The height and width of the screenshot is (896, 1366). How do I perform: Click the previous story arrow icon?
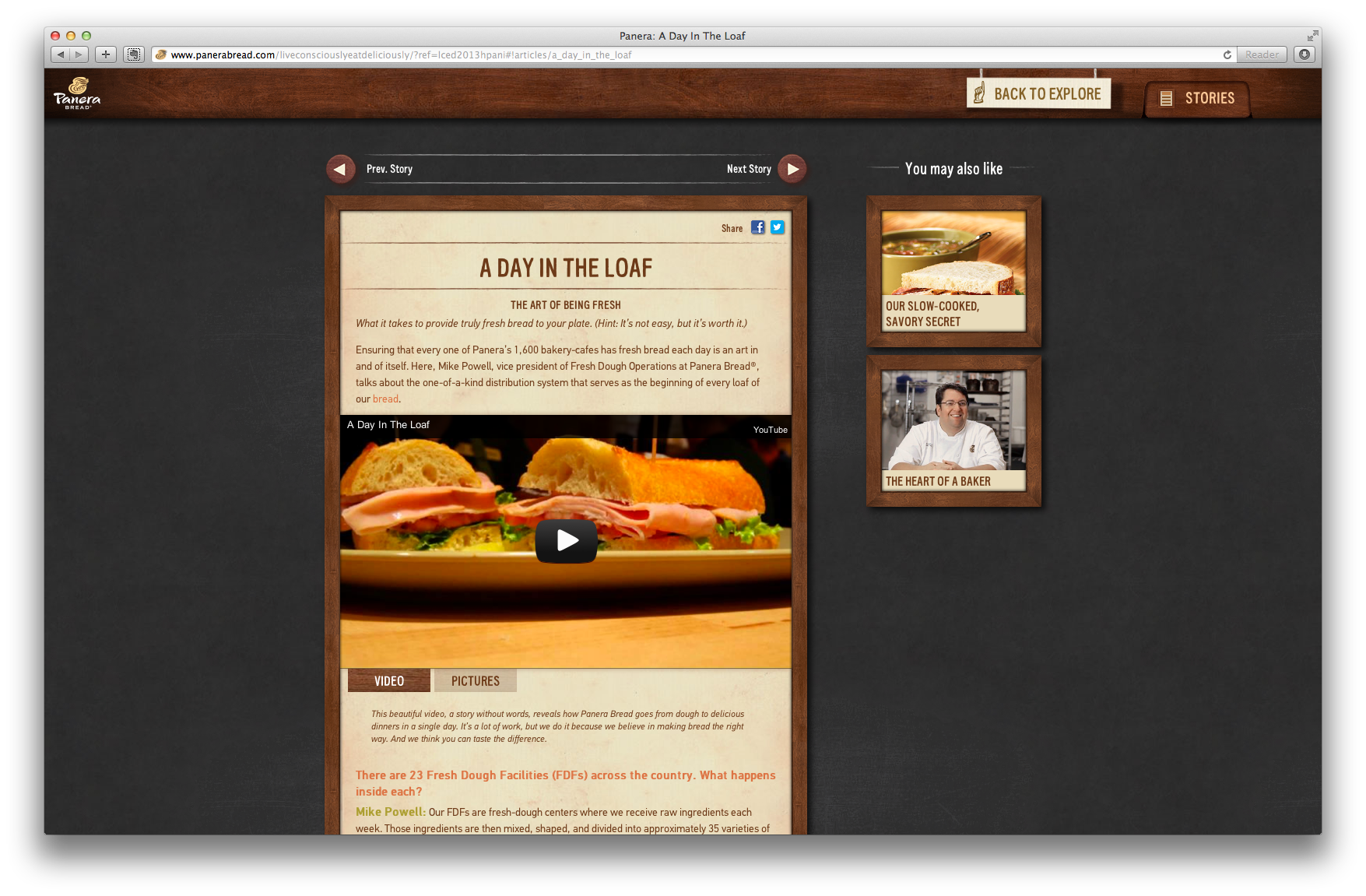pyautogui.click(x=340, y=169)
